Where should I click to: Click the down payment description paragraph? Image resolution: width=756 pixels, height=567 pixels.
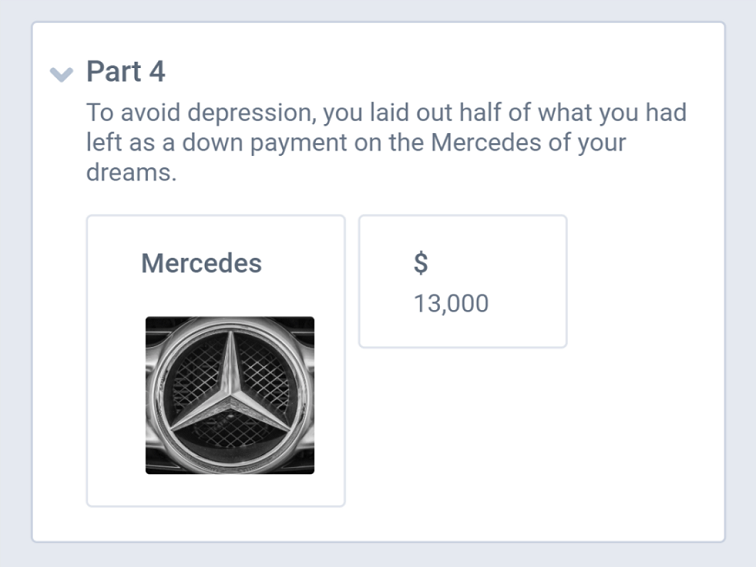tap(386, 142)
